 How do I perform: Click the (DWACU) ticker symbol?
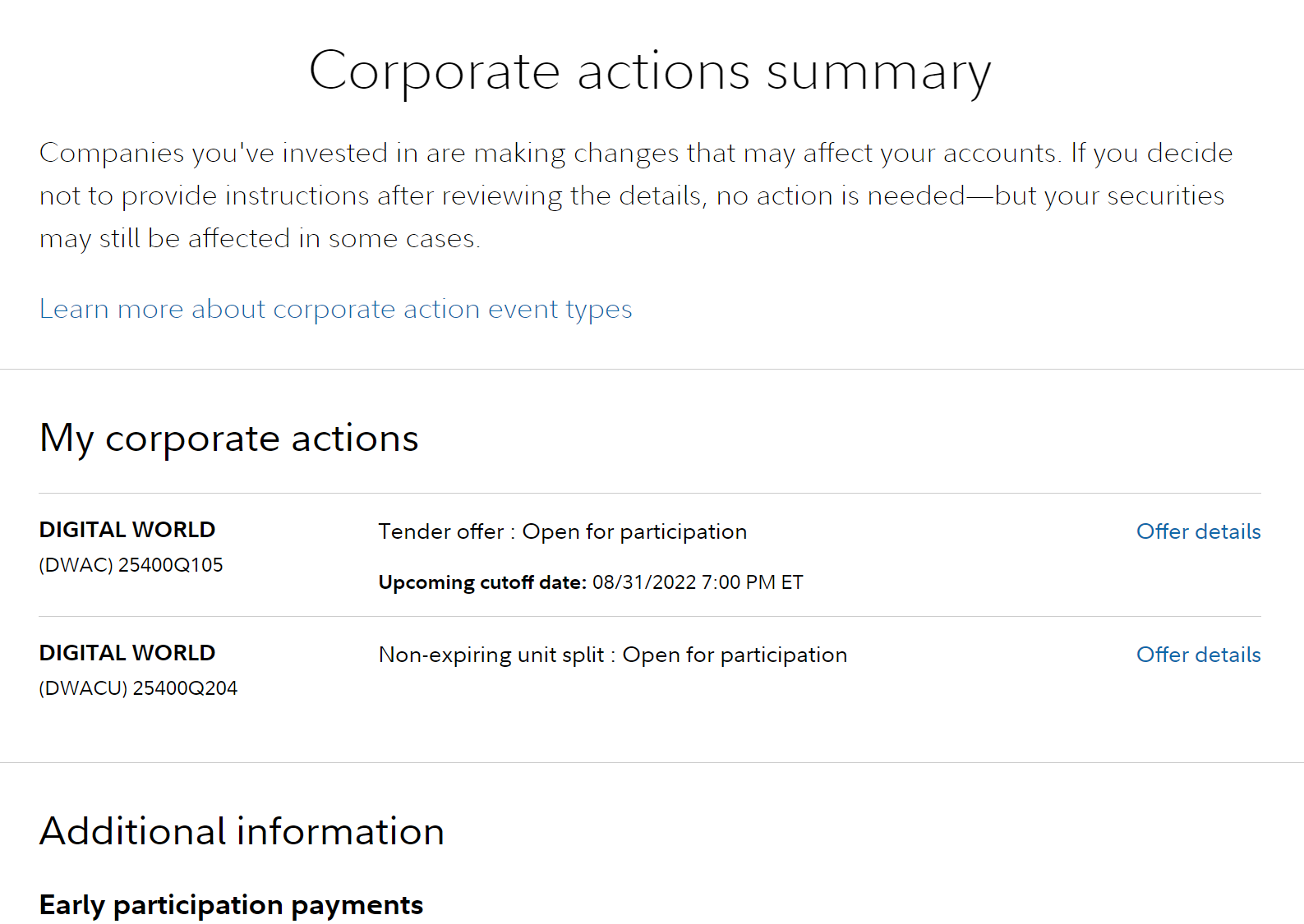pyautogui.click(x=84, y=688)
